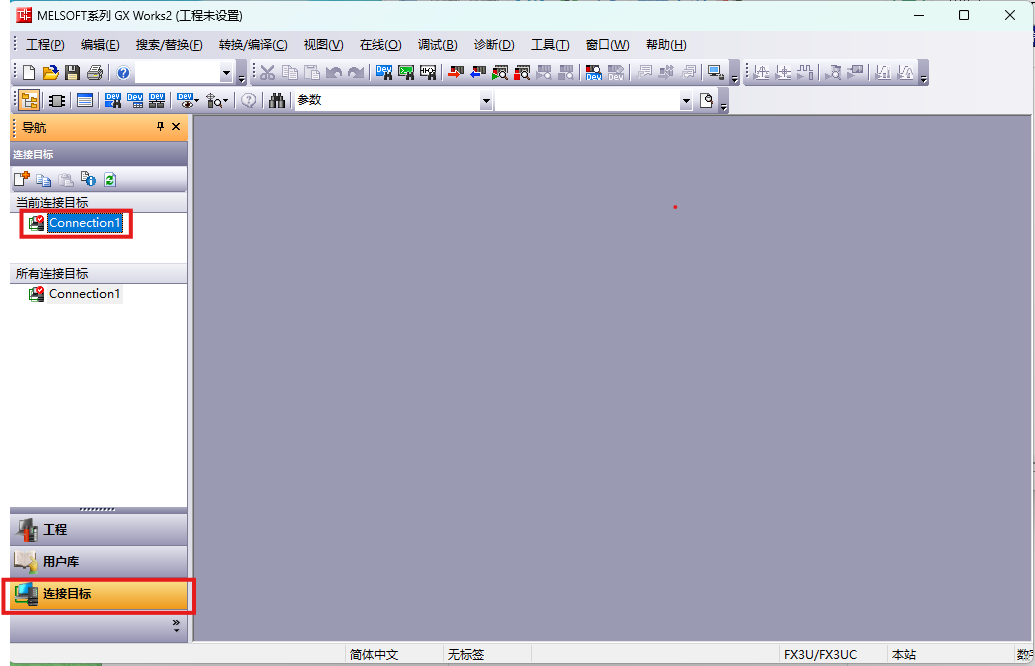Open the 搜索/替换(F) menu

coord(169,45)
